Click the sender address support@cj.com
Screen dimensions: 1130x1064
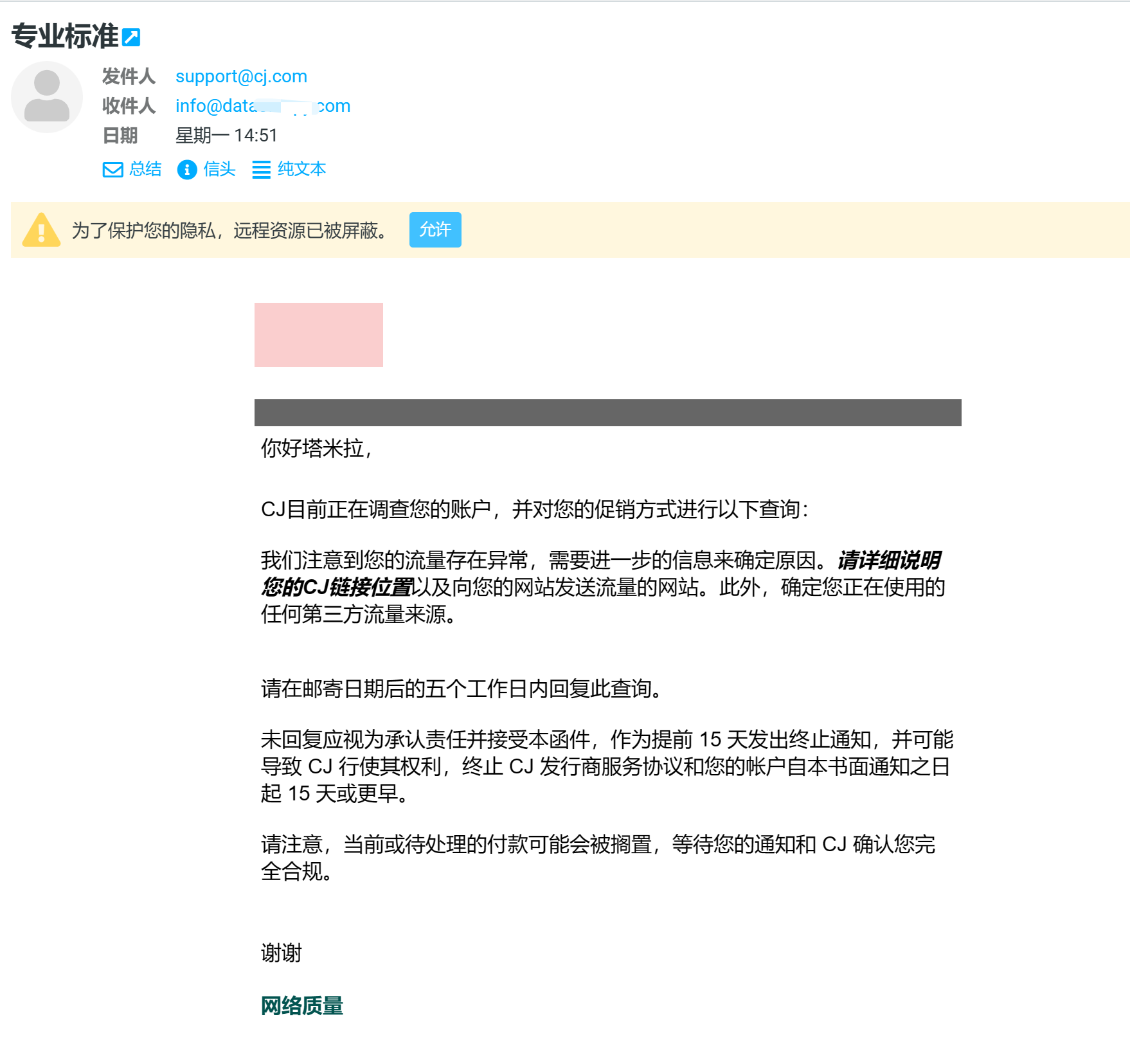click(241, 77)
